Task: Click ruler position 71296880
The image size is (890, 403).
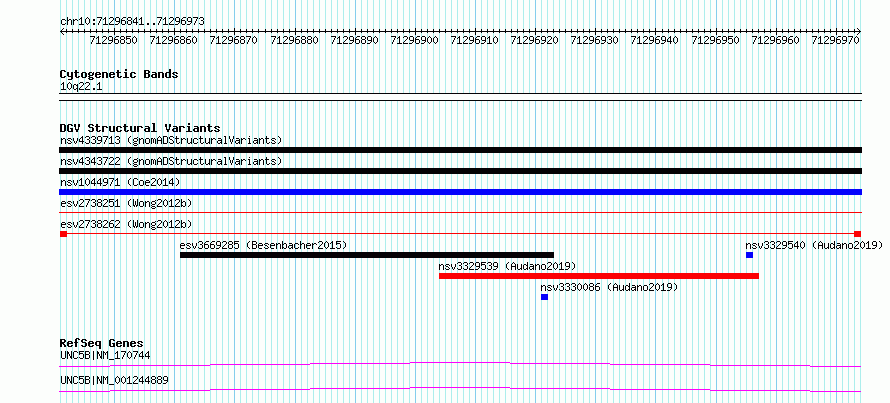Action: pos(295,40)
